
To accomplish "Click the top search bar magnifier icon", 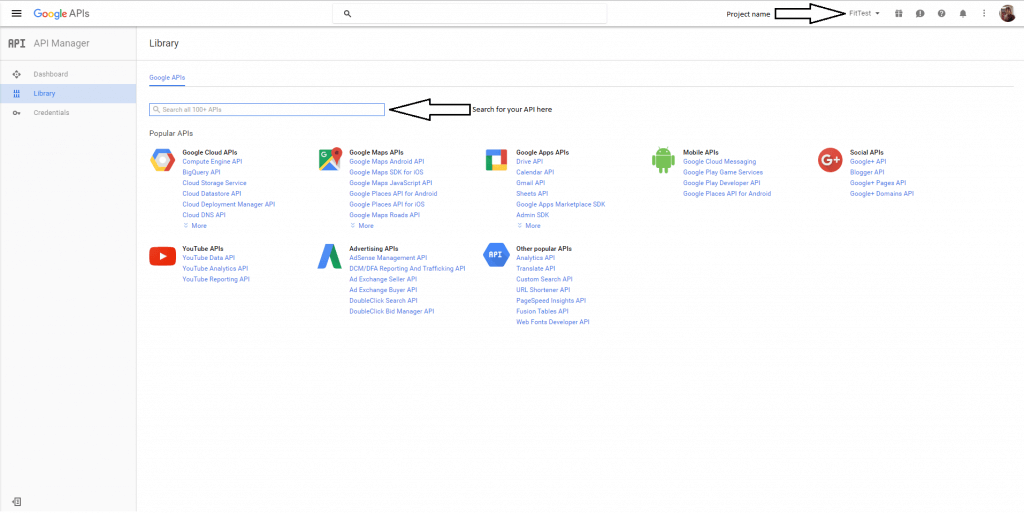I will tap(347, 13).
